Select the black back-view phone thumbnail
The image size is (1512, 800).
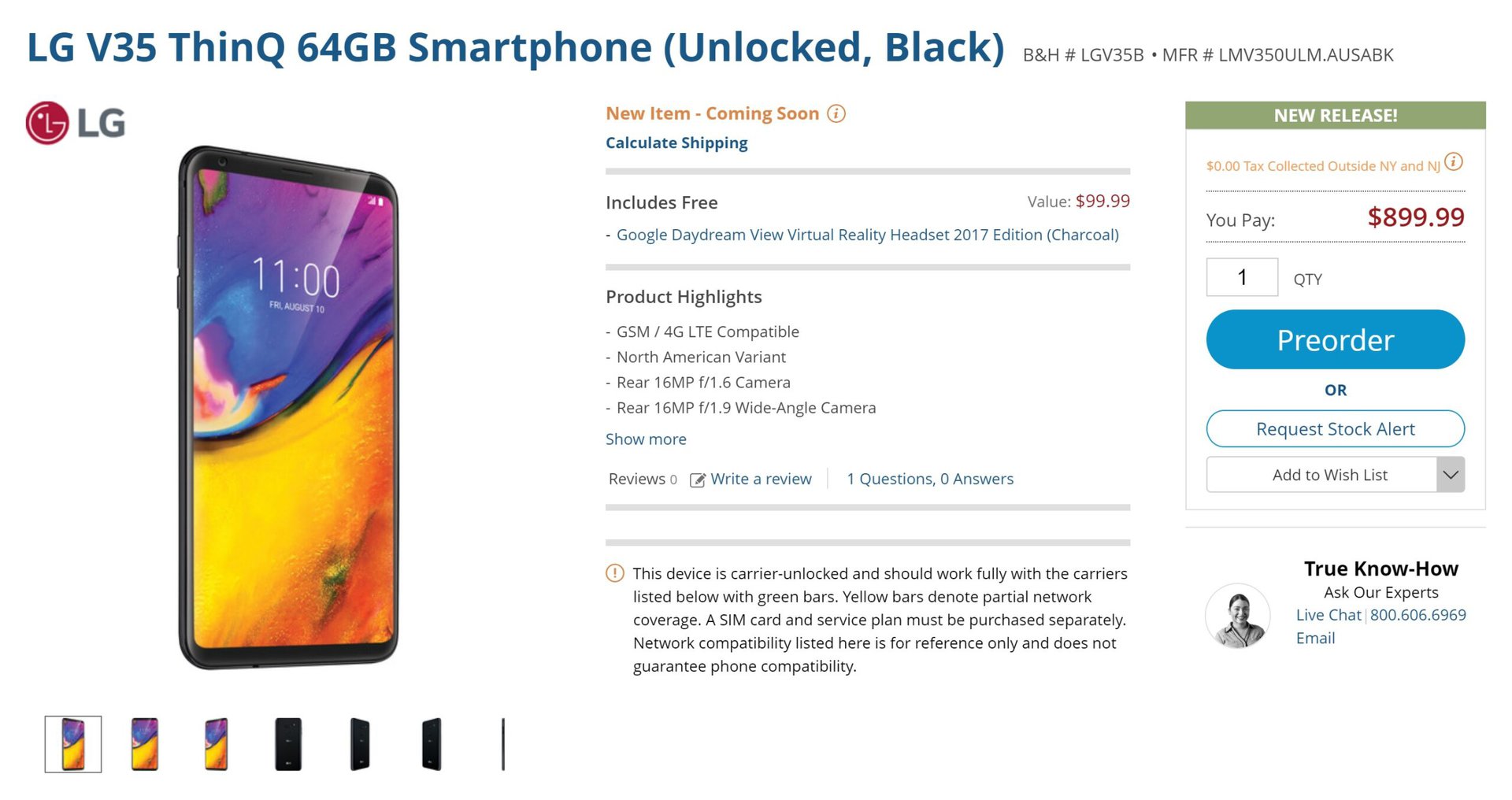point(288,744)
